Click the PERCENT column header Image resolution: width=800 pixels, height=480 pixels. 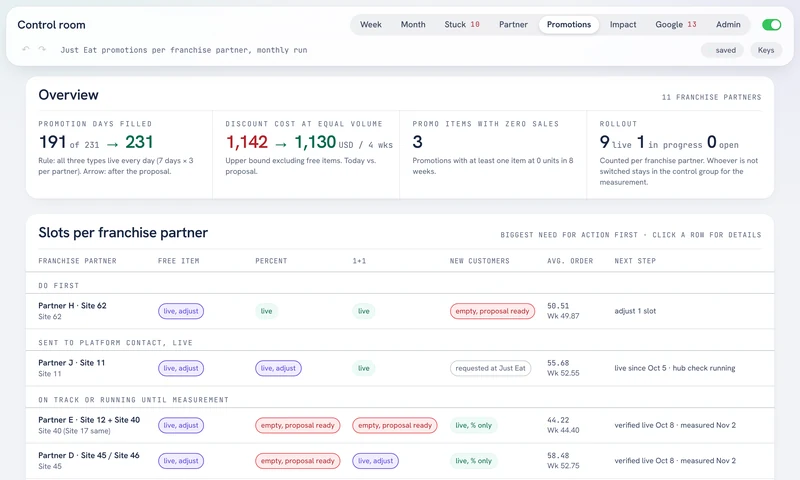pyautogui.click(x=271, y=261)
